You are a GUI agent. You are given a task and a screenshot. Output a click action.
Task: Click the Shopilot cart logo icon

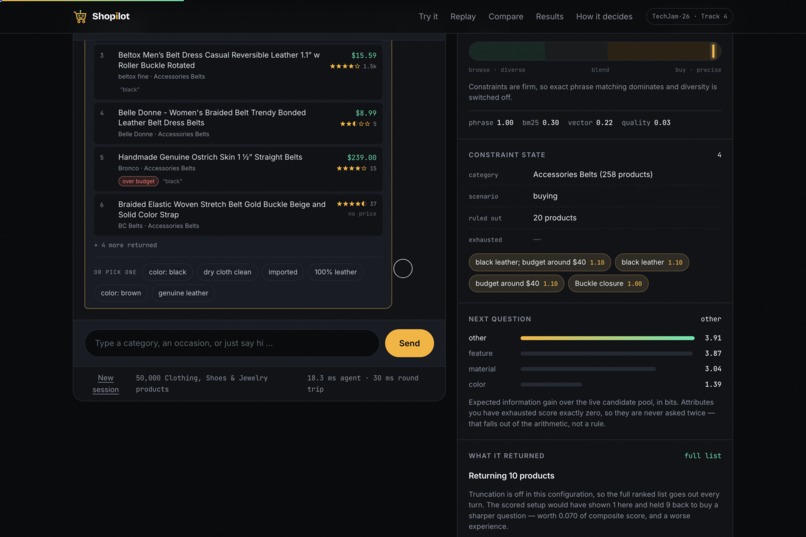(x=80, y=16)
